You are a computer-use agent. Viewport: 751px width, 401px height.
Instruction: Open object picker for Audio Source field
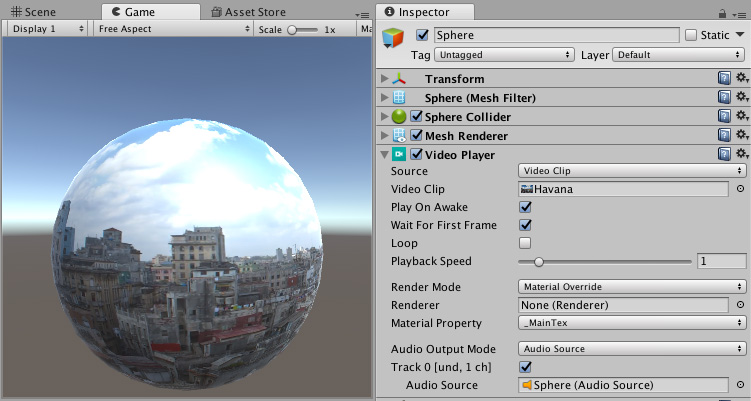(x=740, y=385)
